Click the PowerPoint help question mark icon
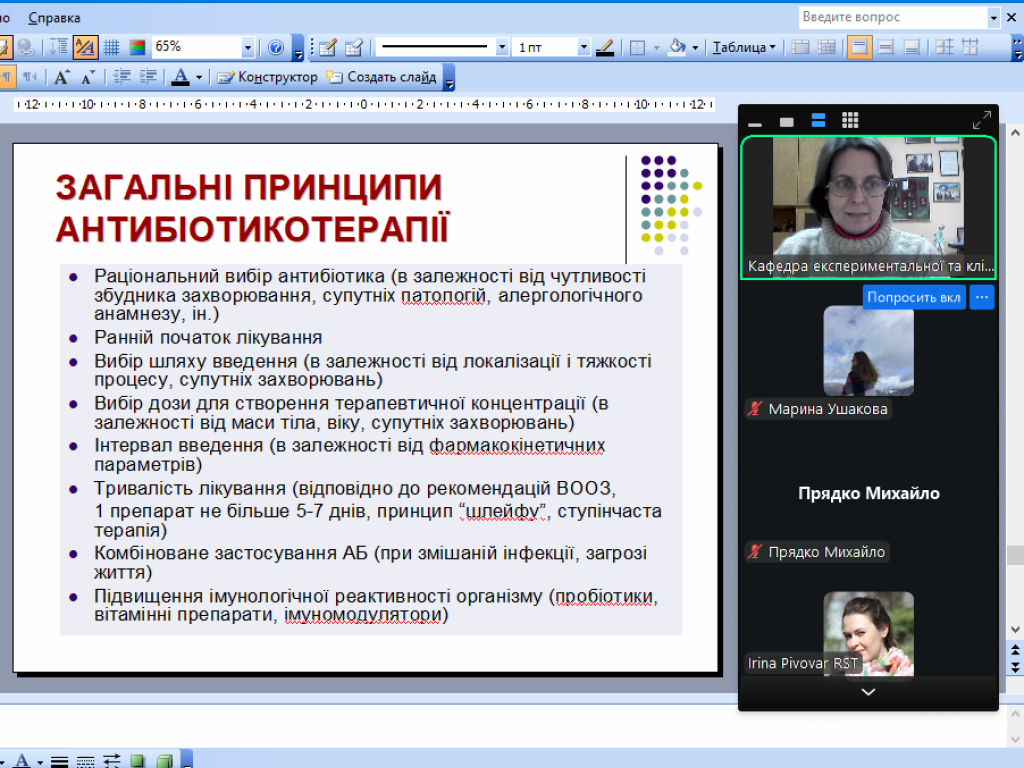 click(276, 47)
